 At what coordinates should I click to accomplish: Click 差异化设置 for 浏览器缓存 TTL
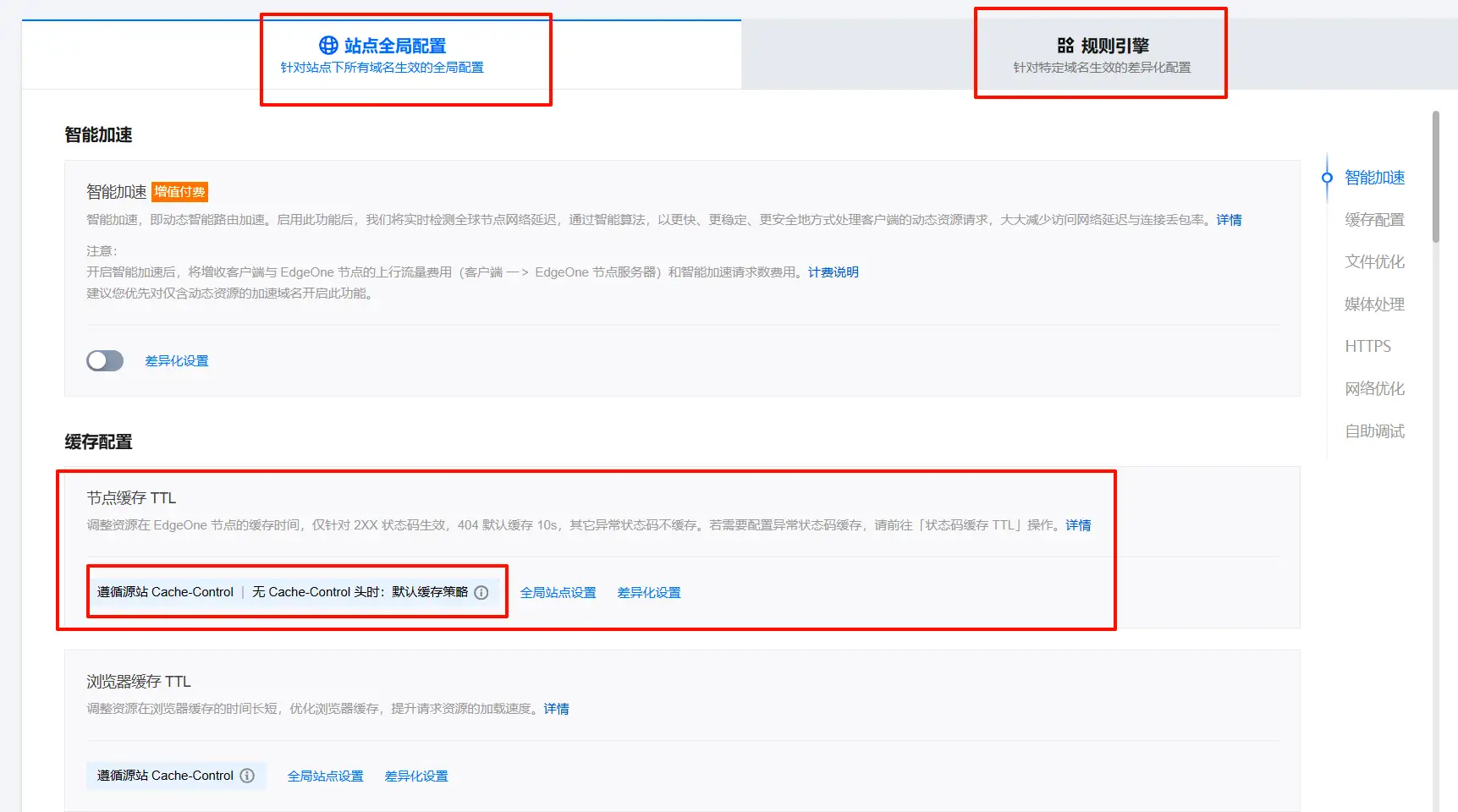[x=416, y=776]
